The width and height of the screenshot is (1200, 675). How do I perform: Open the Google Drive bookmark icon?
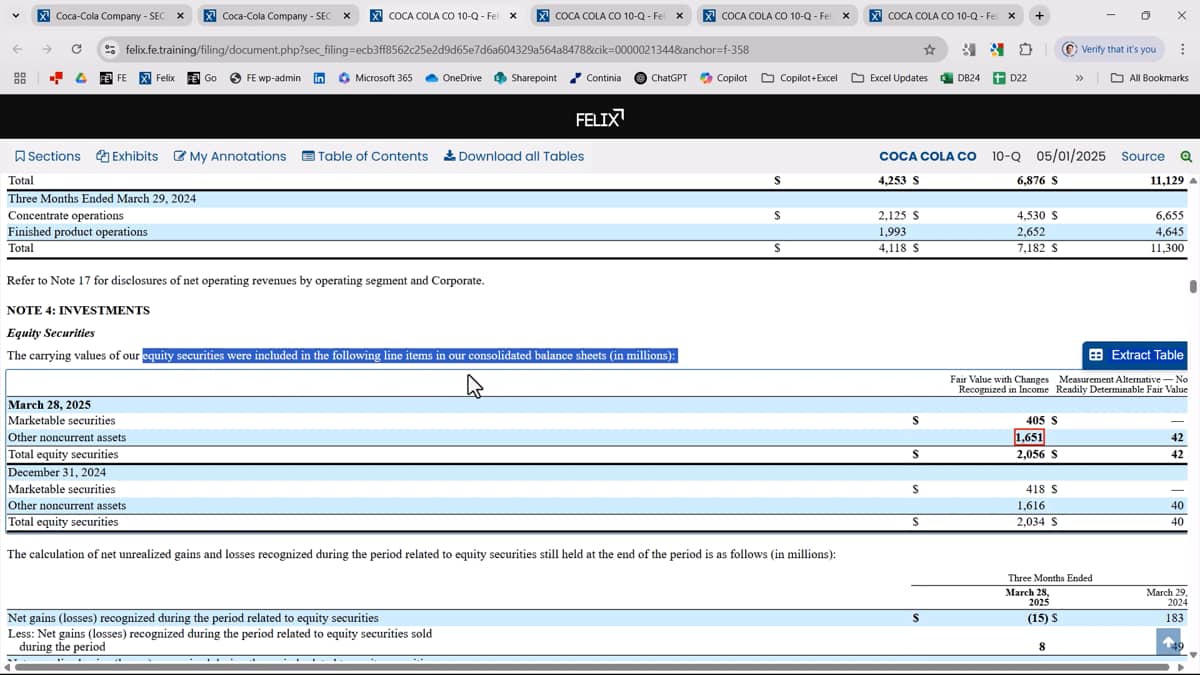point(80,78)
